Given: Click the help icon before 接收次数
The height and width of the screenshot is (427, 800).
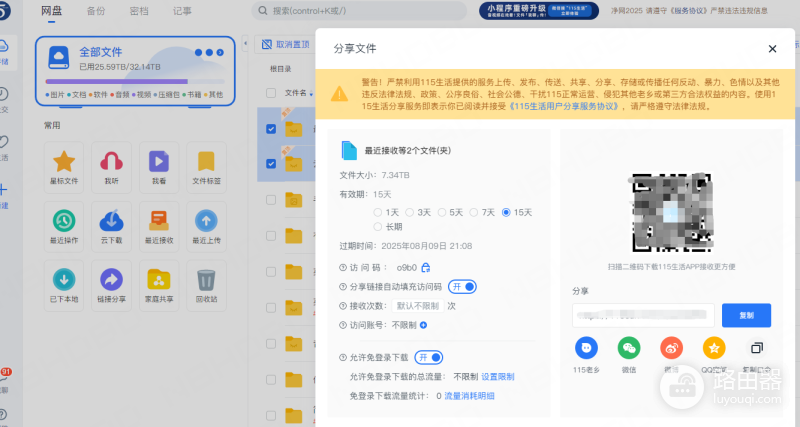Looking at the screenshot, I should (343, 306).
